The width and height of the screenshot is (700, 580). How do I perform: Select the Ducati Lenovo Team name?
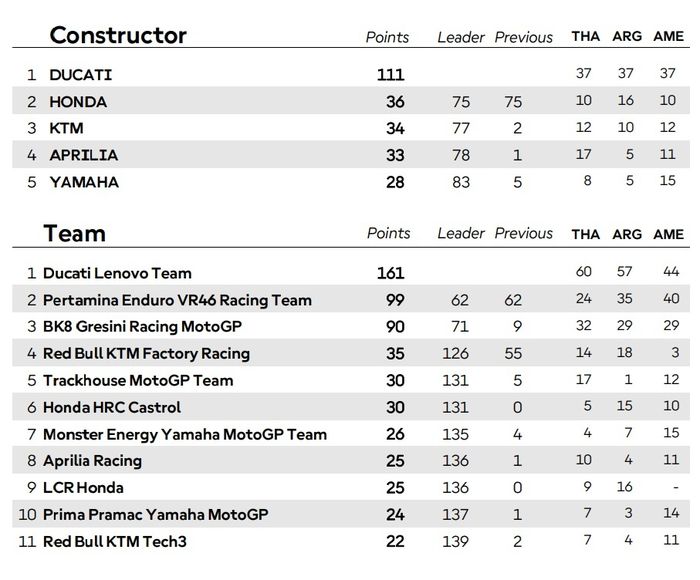(x=117, y=273)
